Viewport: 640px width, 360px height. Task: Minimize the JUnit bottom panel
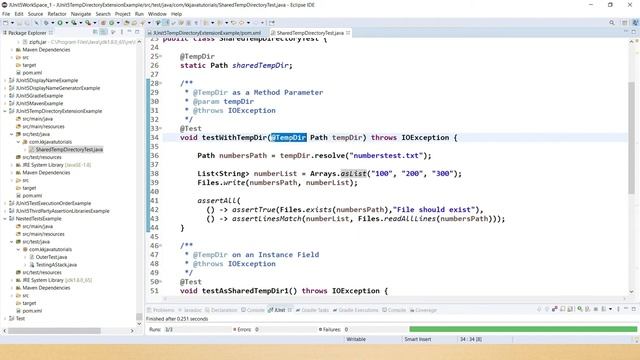coord(626,309)
